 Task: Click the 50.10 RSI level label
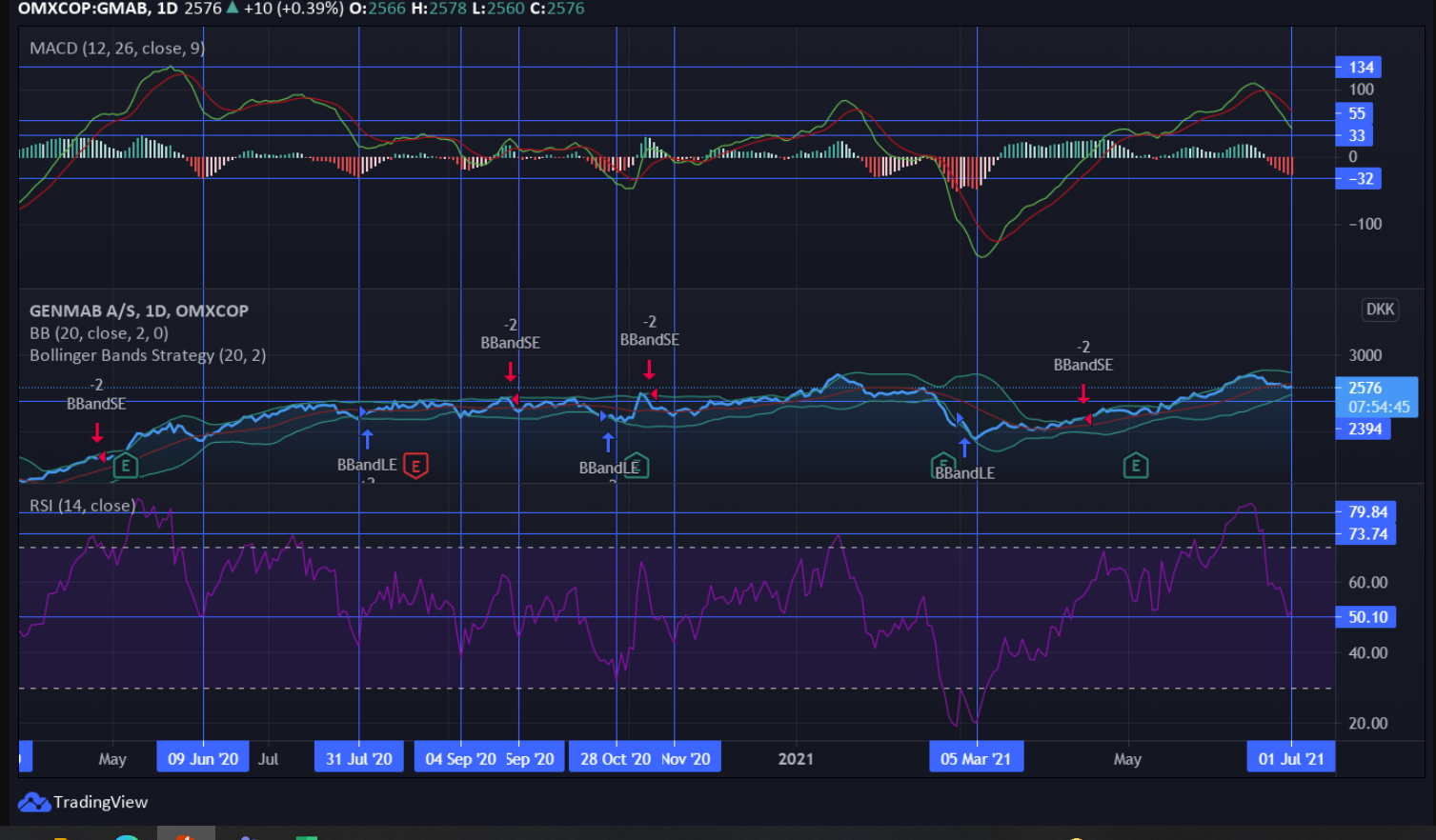tap(1366, 617)
